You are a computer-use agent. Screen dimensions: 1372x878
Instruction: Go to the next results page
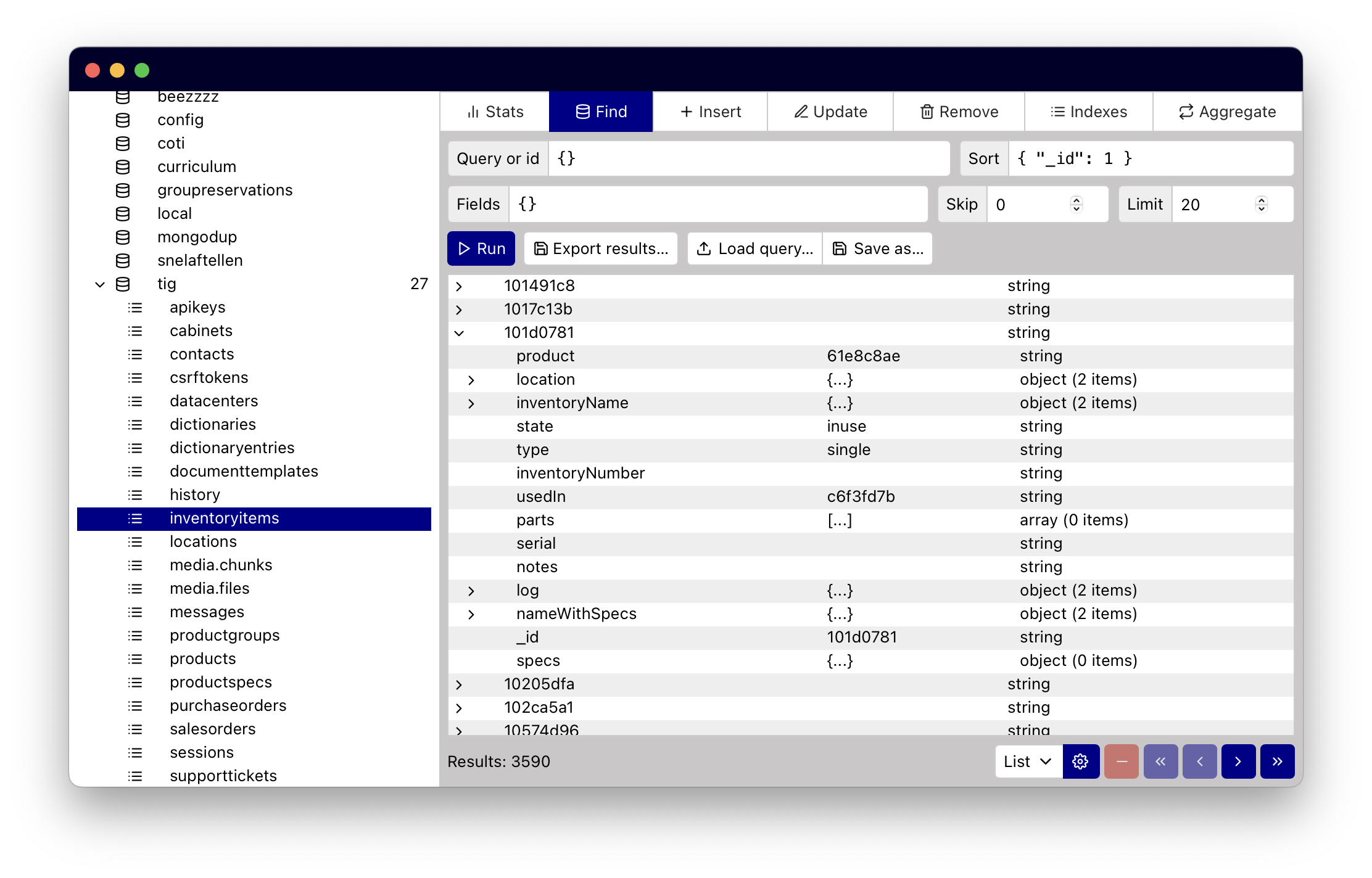pyautogui.click(x=1238, y=761)
